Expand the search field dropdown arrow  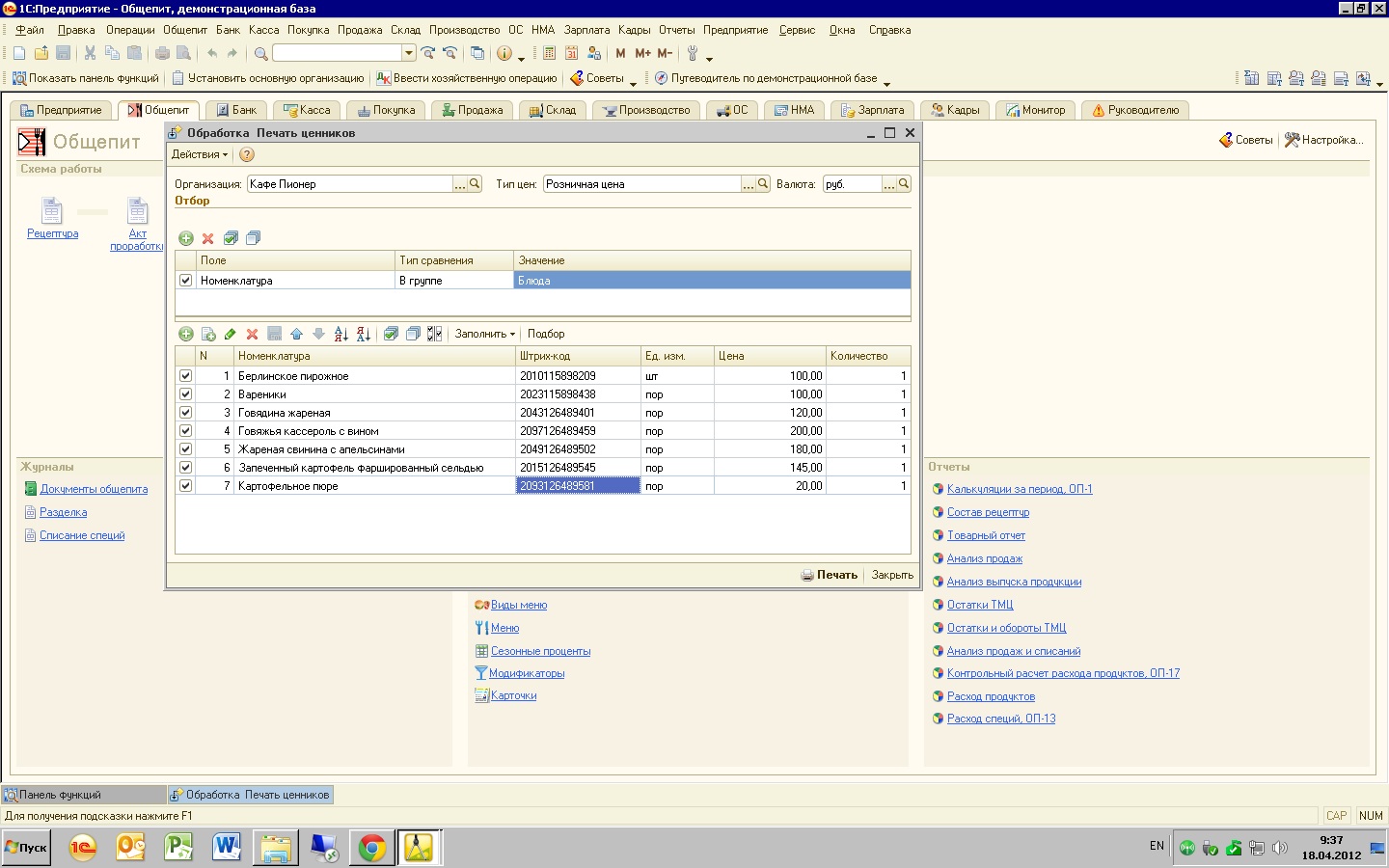pos(409,53)
